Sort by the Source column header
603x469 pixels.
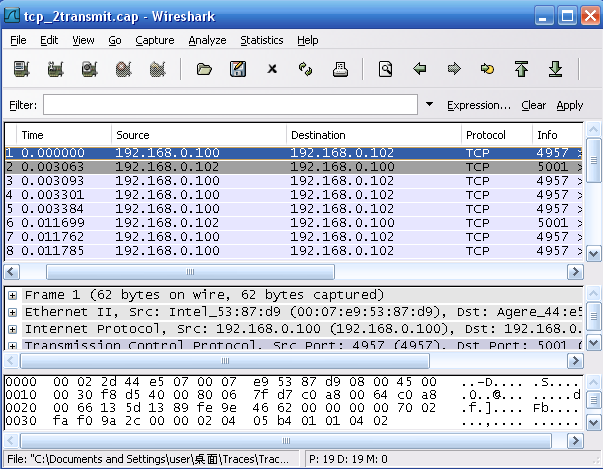199,135
